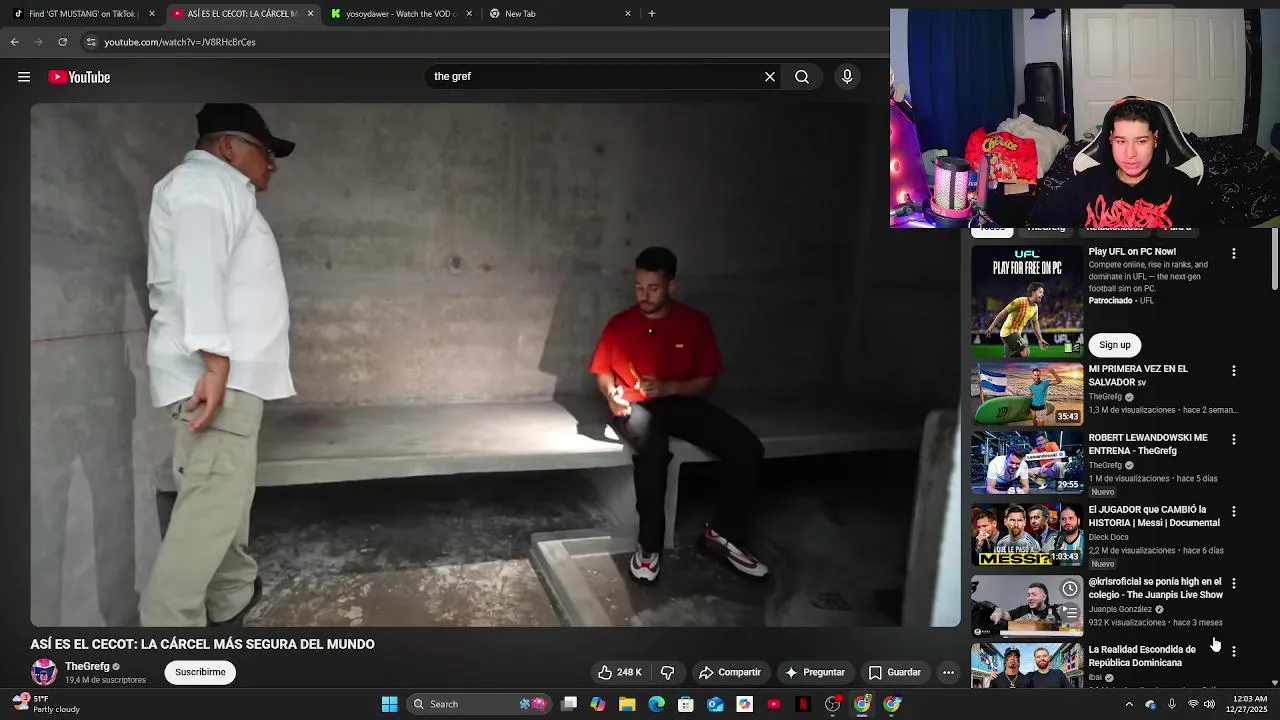Click the Preguntar ask button
The image size is (1280, 720).
tap(815, 672)
